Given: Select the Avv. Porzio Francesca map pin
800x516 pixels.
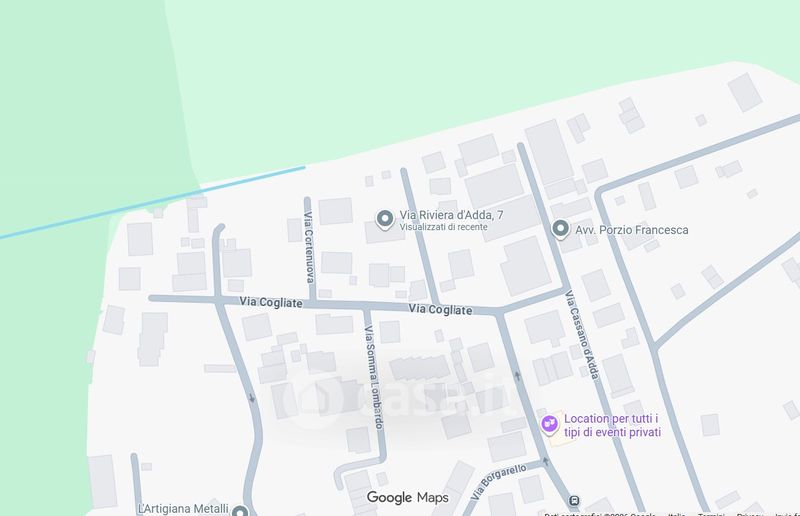Looking at the screenshot, I should click(x=560, y=229).
